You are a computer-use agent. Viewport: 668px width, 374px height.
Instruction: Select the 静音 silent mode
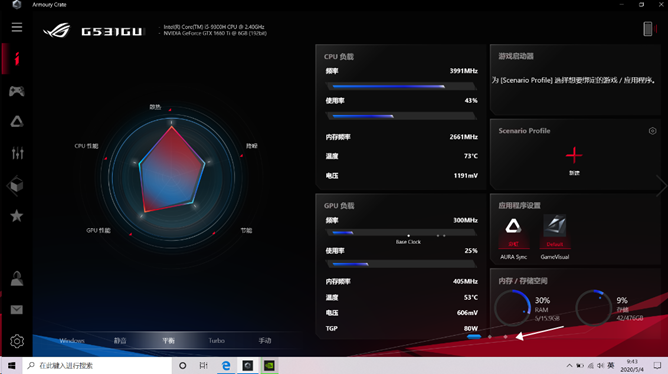120,340
